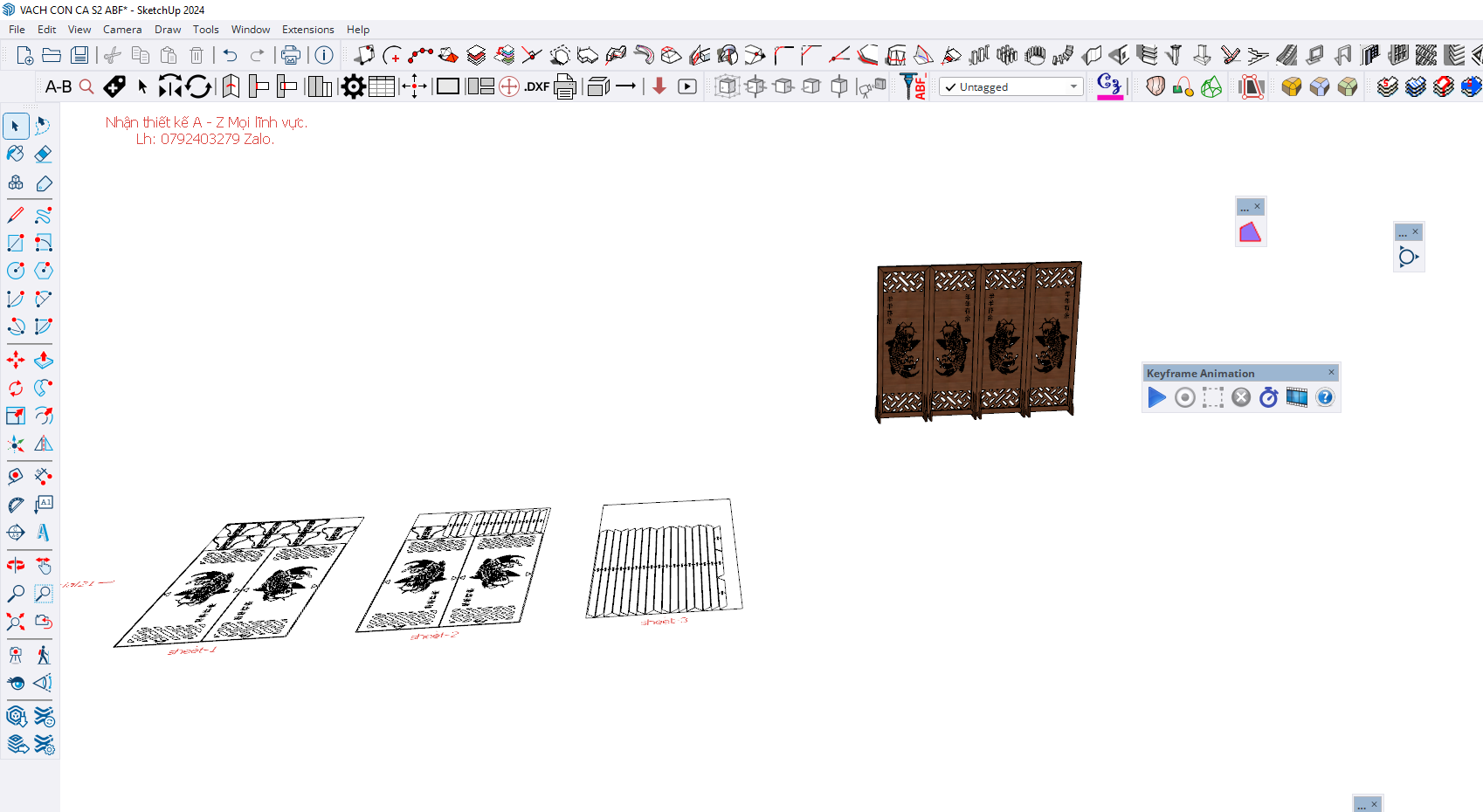This screenshot has height=812, width=1483.
Task: Play the Keyframe Animation
Action: pyautogui.click(x=1156, y=398)
